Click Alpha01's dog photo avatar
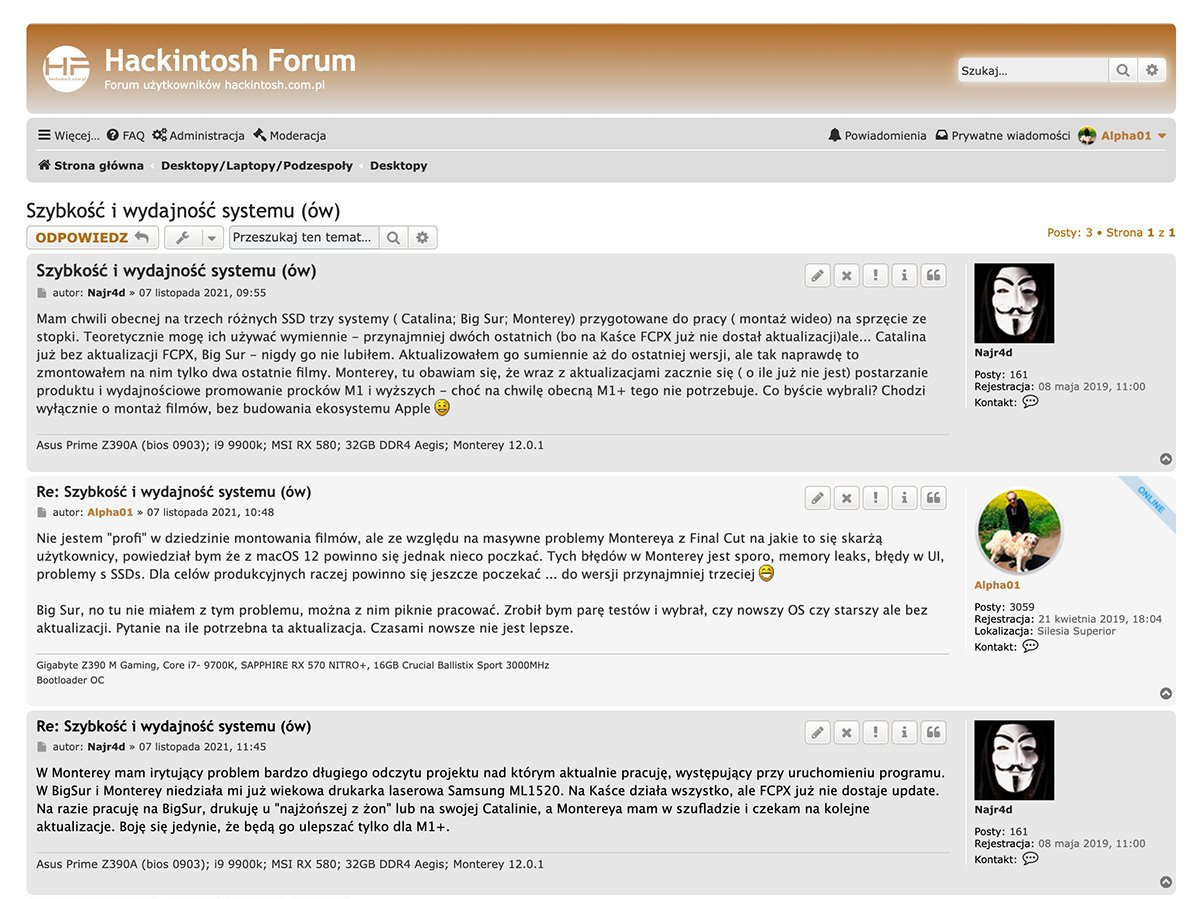This screenshot has width=1200, height=899. point(1019,531)
